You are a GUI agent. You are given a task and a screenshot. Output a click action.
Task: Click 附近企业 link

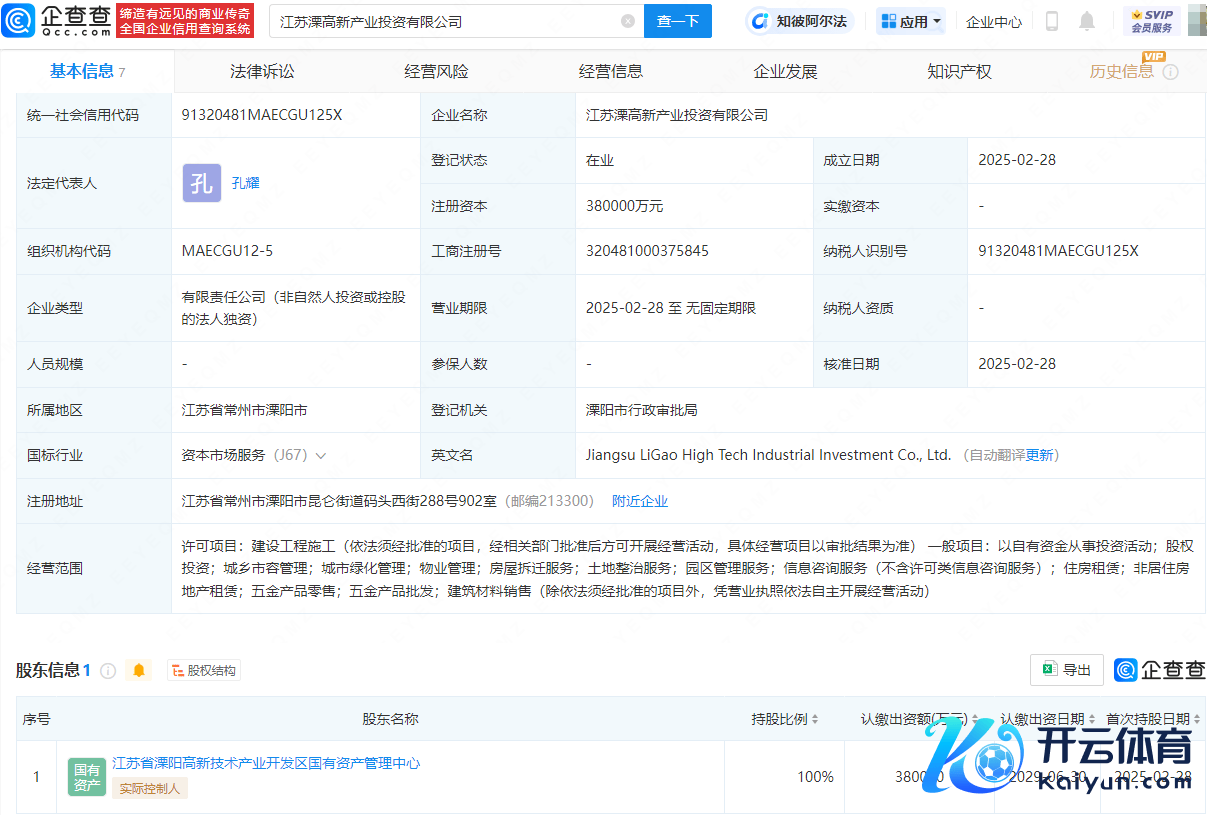point(640,501)
